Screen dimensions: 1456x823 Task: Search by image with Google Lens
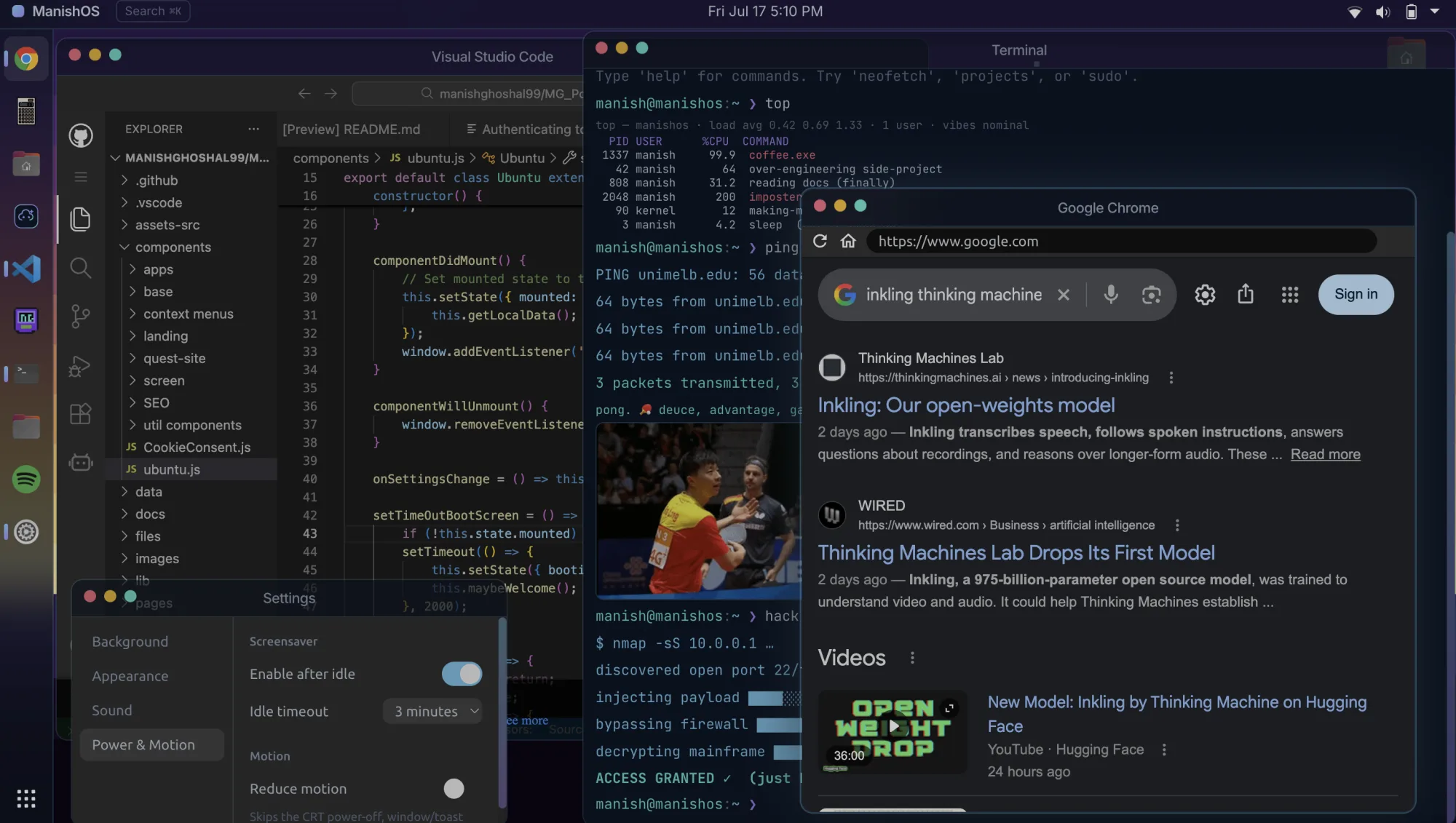(1151, 295)
